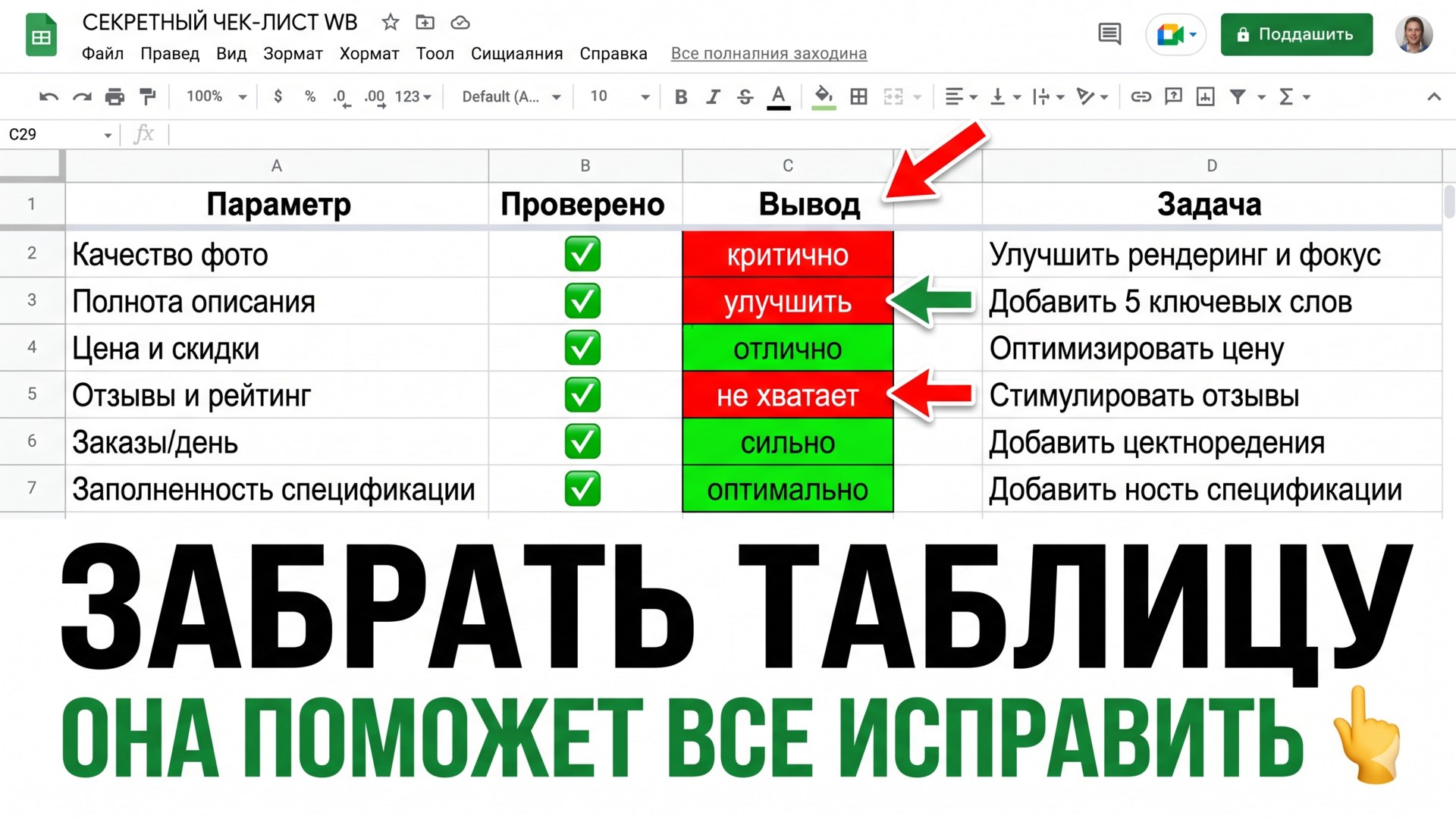Select row 4 header

pyautogui.click(x=32, y=347)
